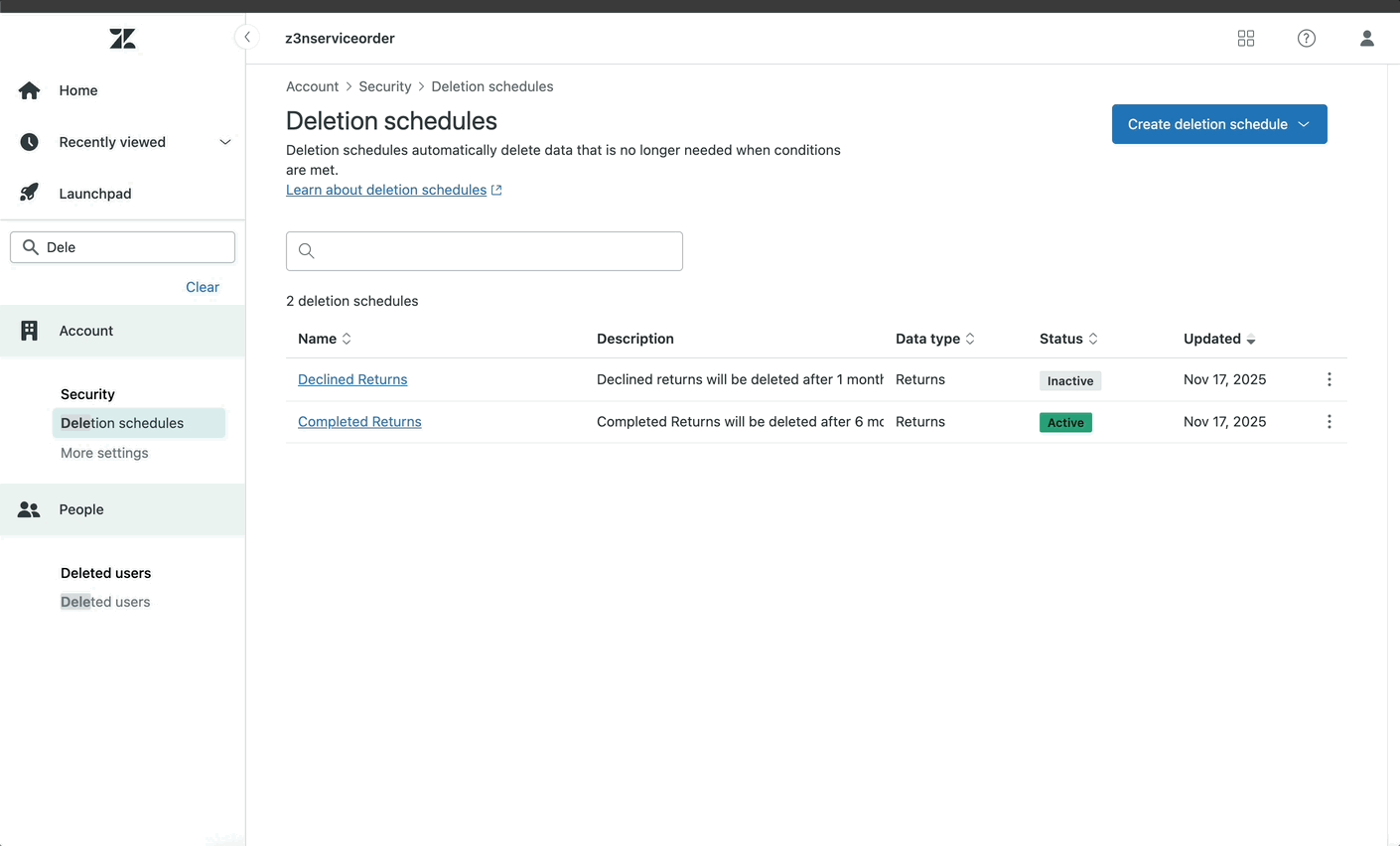Collapse the sidebar with the left chevron
This screenshot has width=1400, height=846.
pos(246,36)
